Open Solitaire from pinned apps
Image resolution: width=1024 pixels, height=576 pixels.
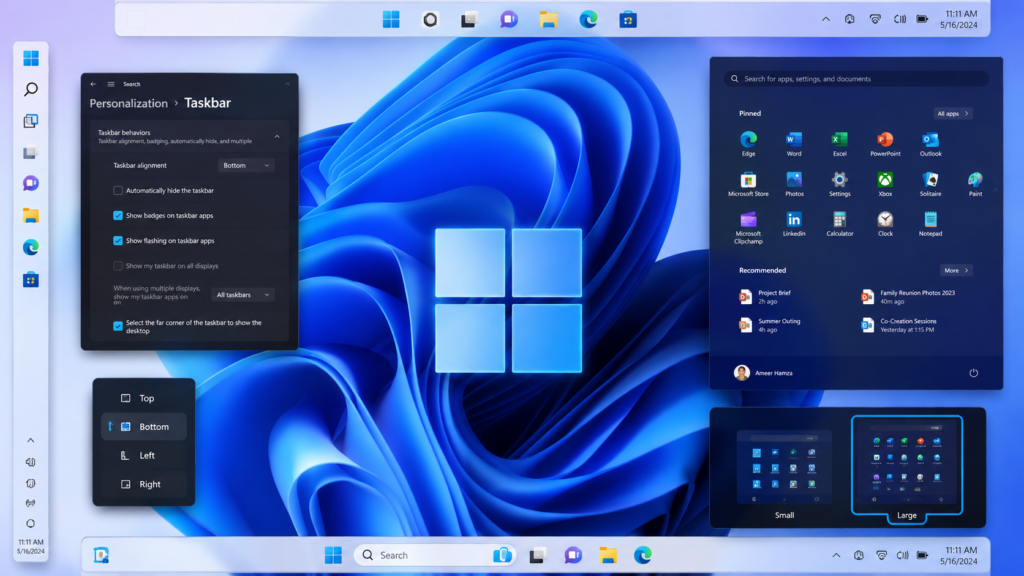931,184
